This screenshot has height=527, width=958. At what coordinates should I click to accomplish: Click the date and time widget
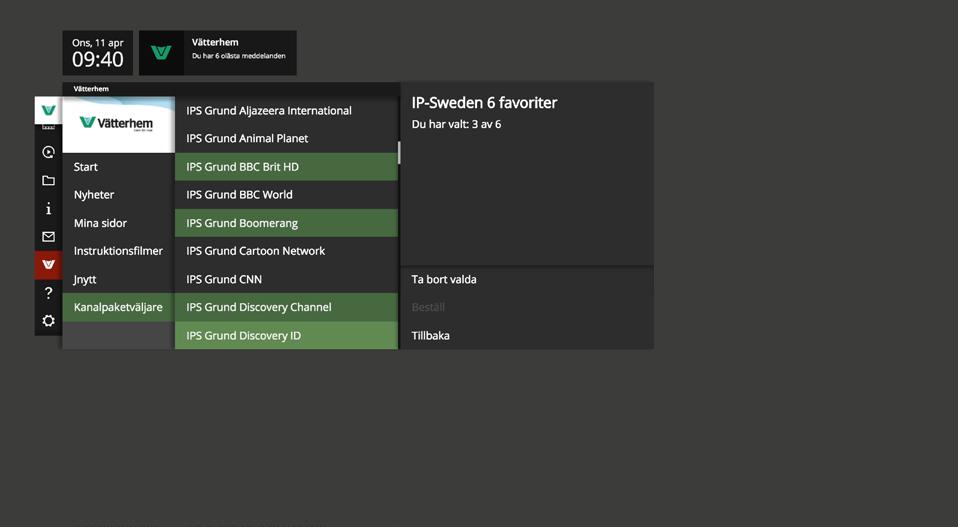click(98, 53)
